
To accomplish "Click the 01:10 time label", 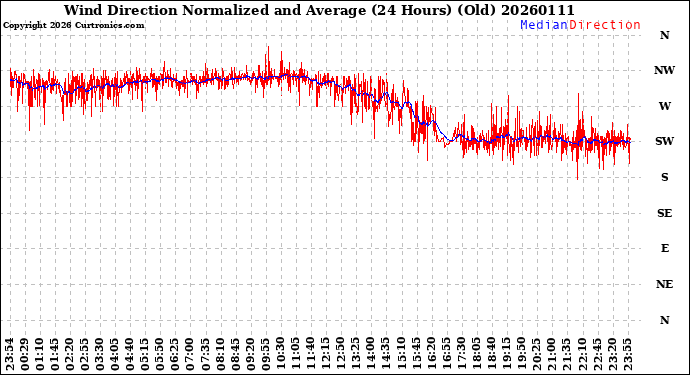I will 40,355.
